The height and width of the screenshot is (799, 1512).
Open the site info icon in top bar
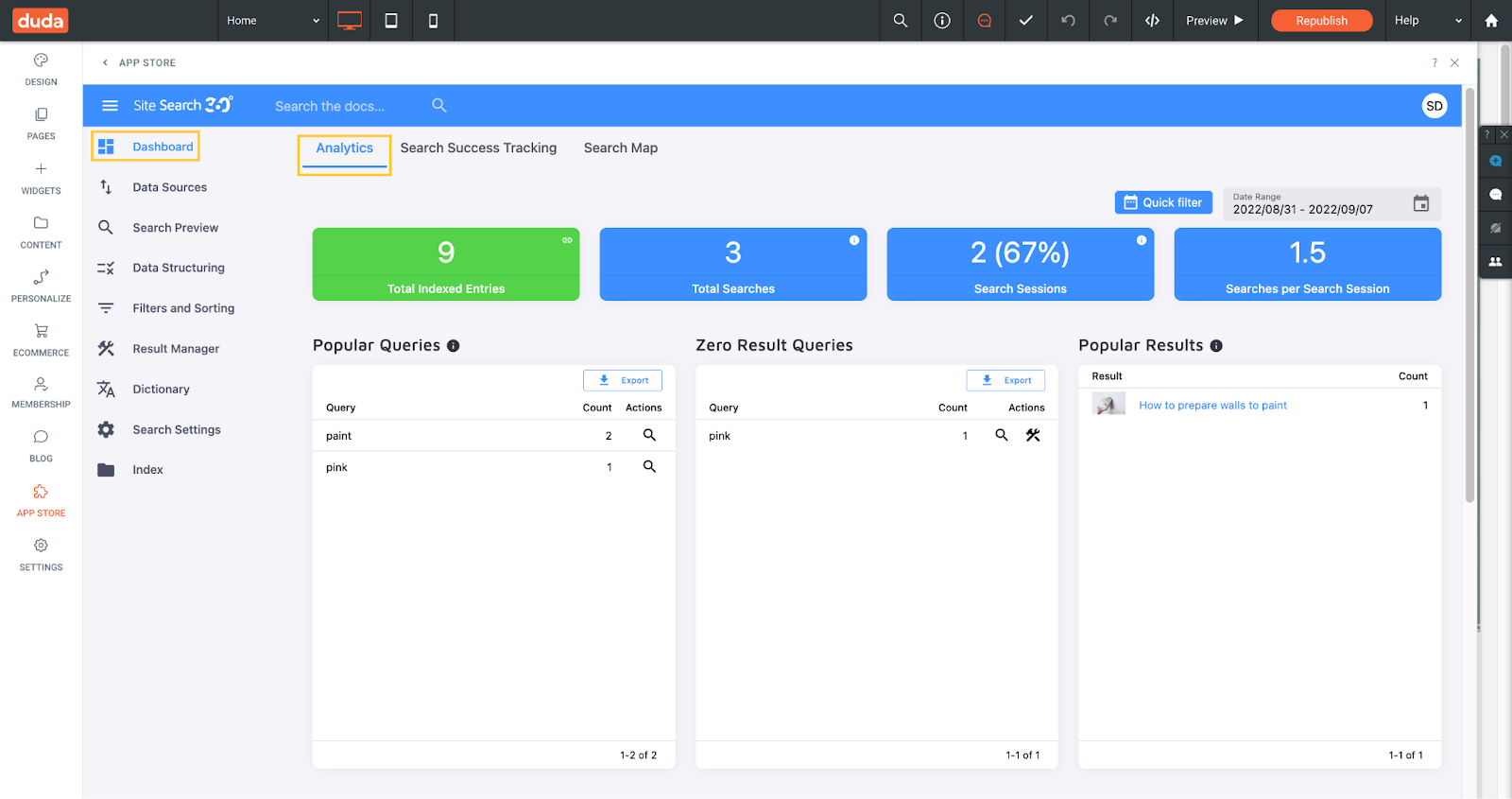(942, 20)
